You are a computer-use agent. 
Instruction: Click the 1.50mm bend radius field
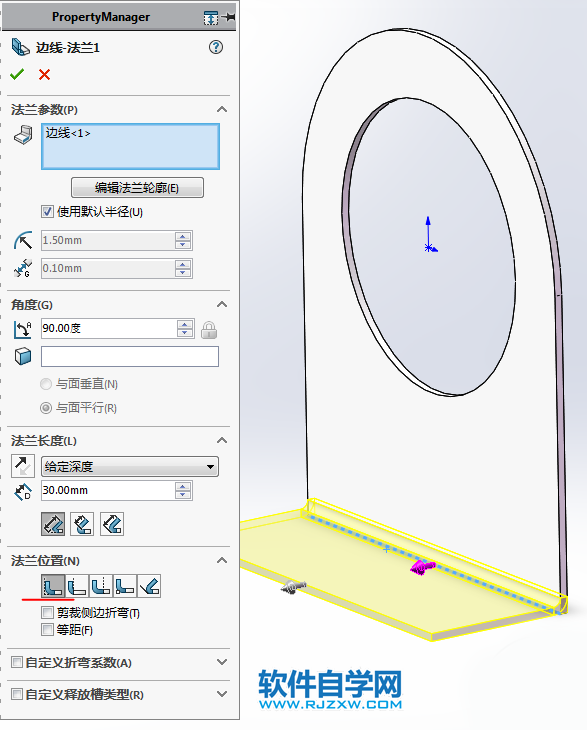coord(108,240)
